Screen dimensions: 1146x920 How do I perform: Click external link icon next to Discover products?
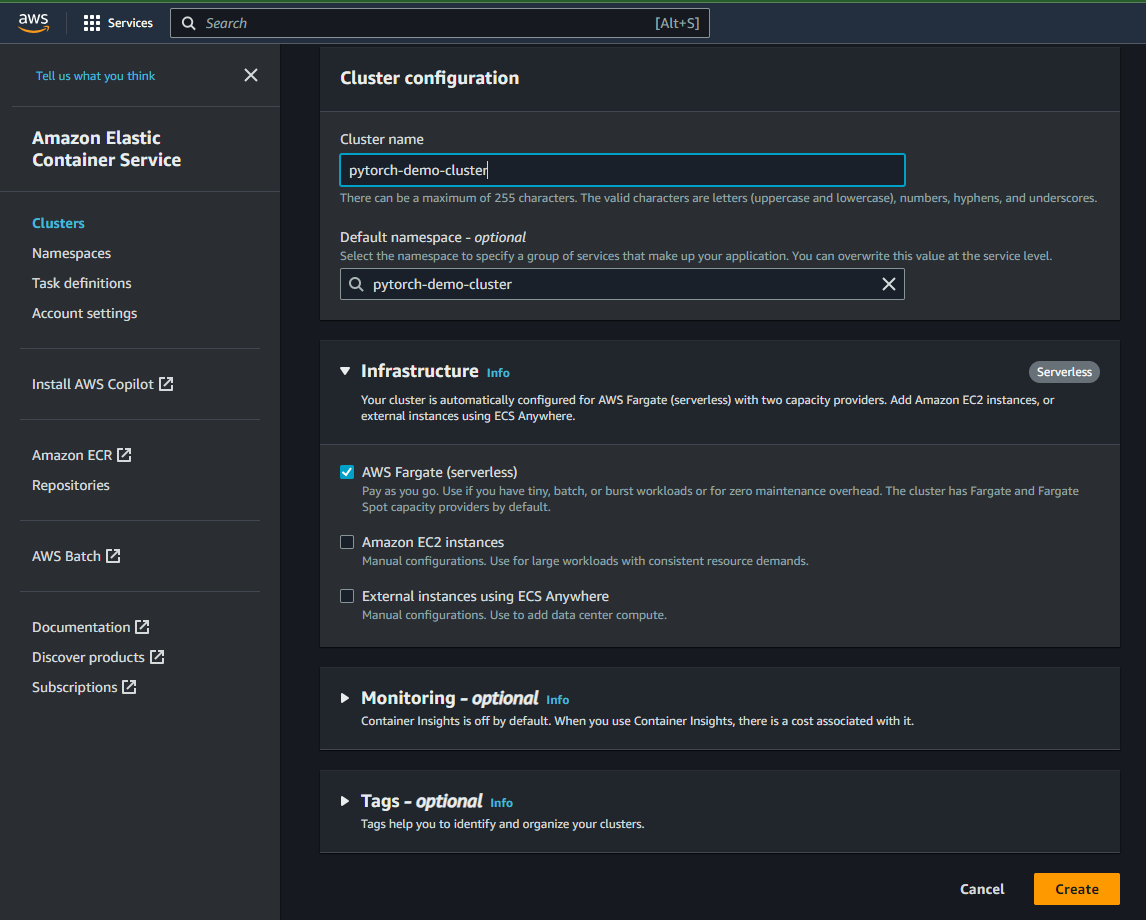156,656
